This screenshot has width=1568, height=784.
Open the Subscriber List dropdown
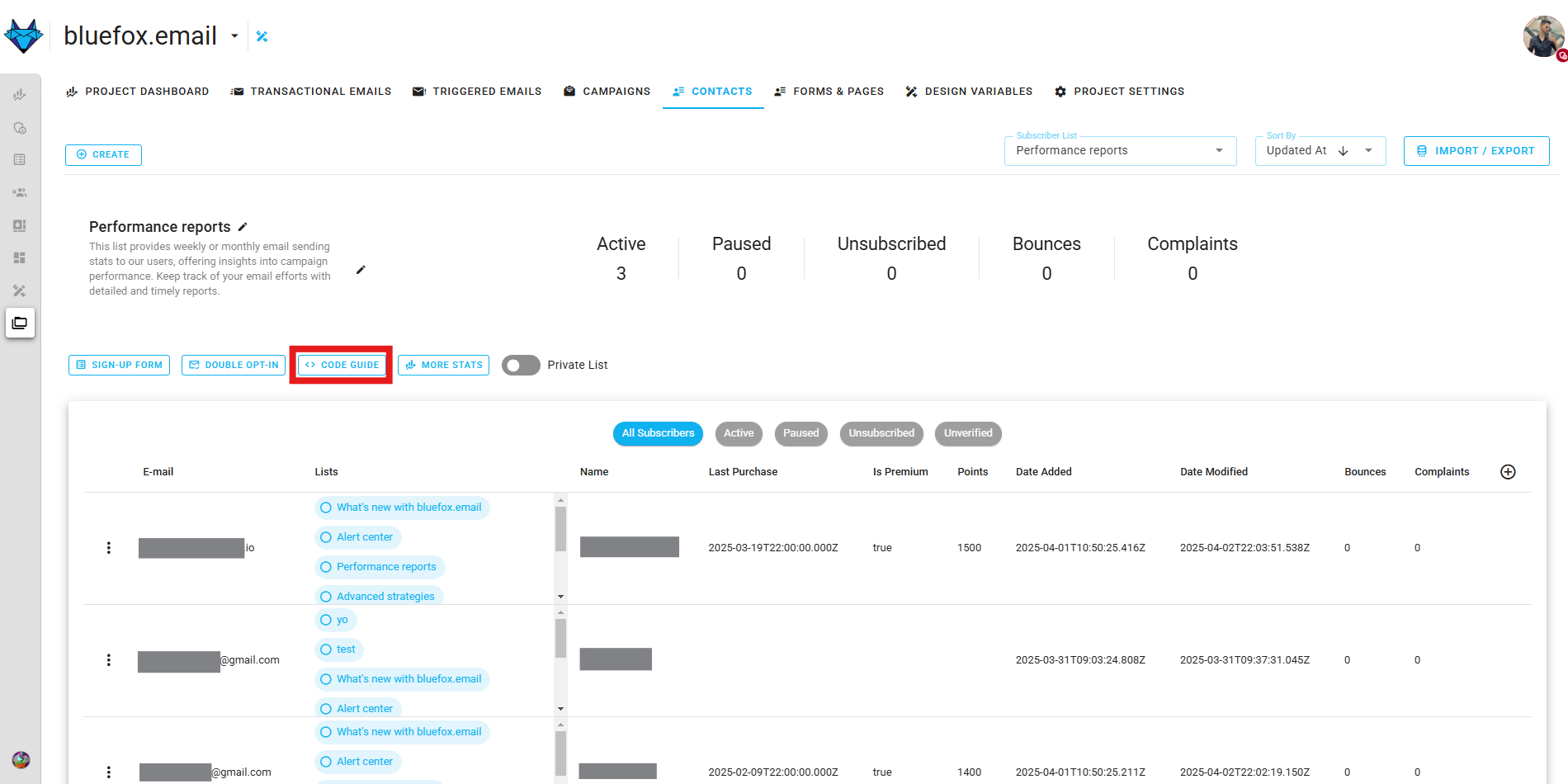1120,151
